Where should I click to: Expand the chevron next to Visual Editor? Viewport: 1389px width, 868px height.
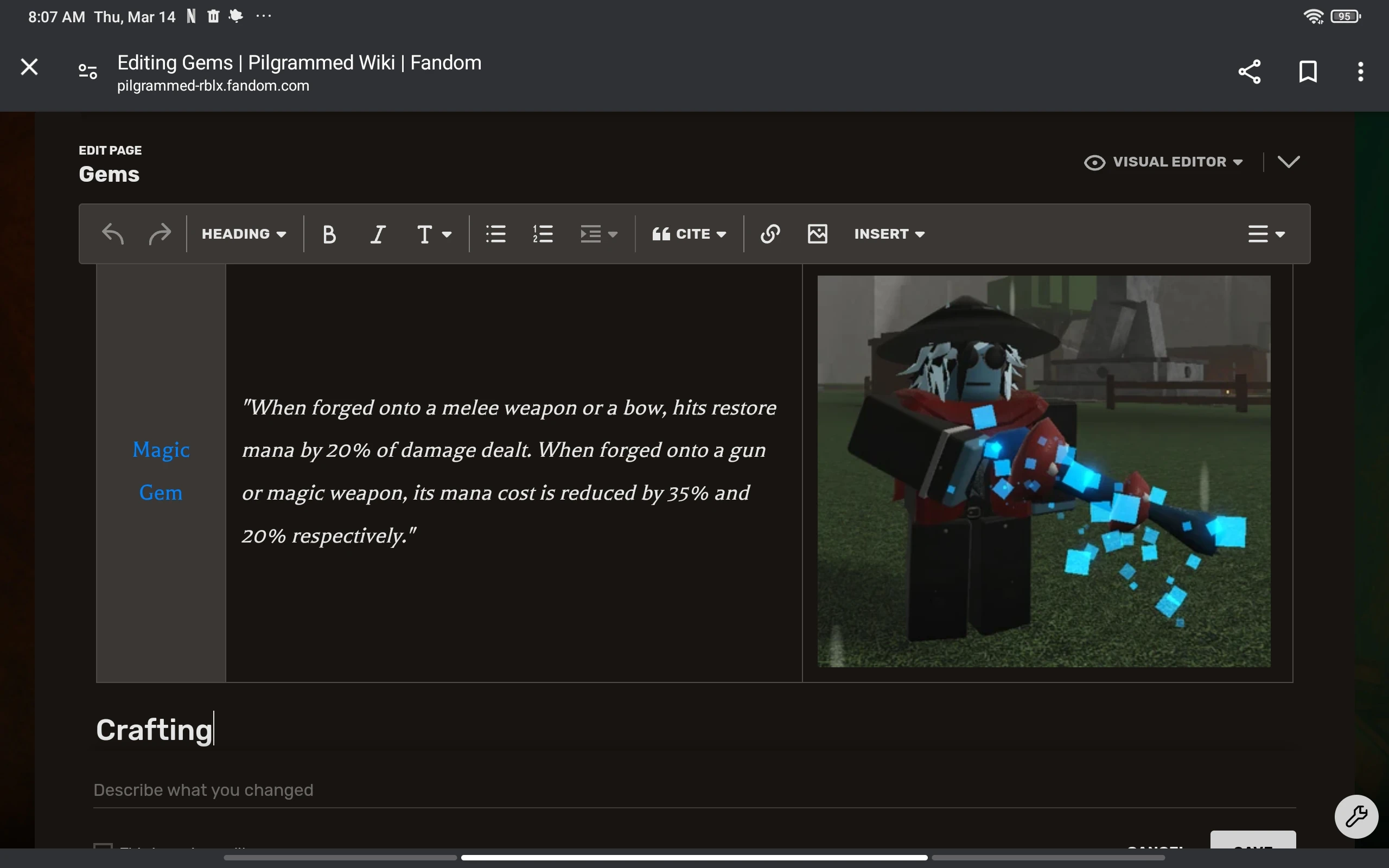(1289, 162)
